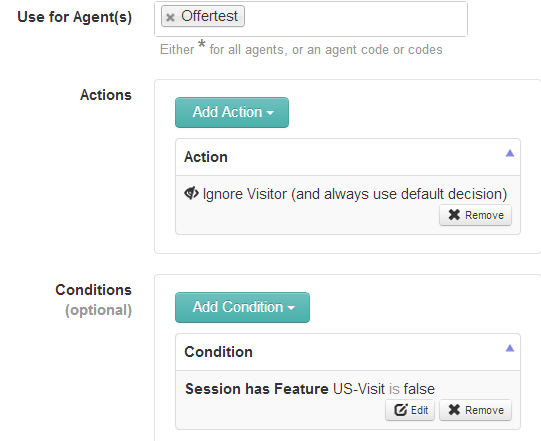Click inside the agents input field
Image resolution: width=541 pixels, height=441 pixels.
point(355,19)
